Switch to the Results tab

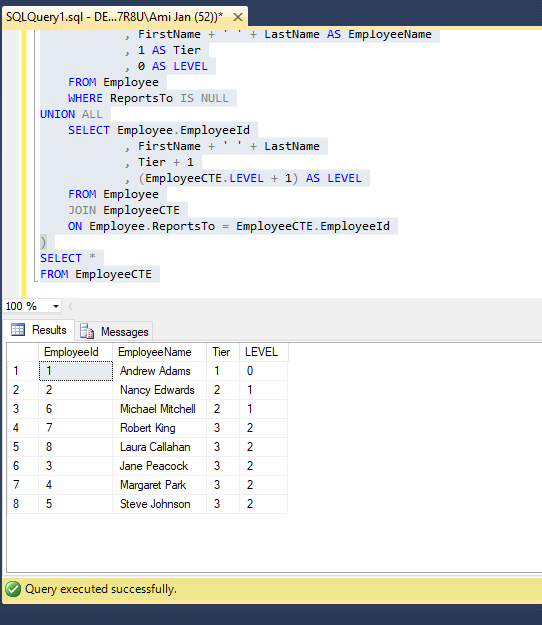tap(39, 330)
